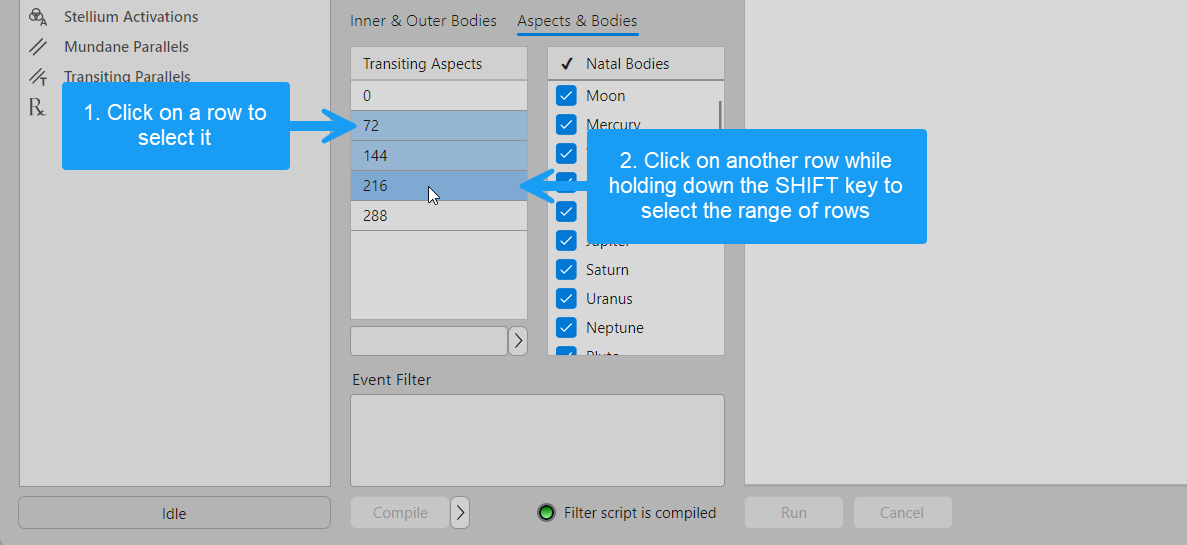This screenshot has width=1187, height=545.
Task: Switch to Inner & Outer Bodies tab
Action: tap(423, 21)
